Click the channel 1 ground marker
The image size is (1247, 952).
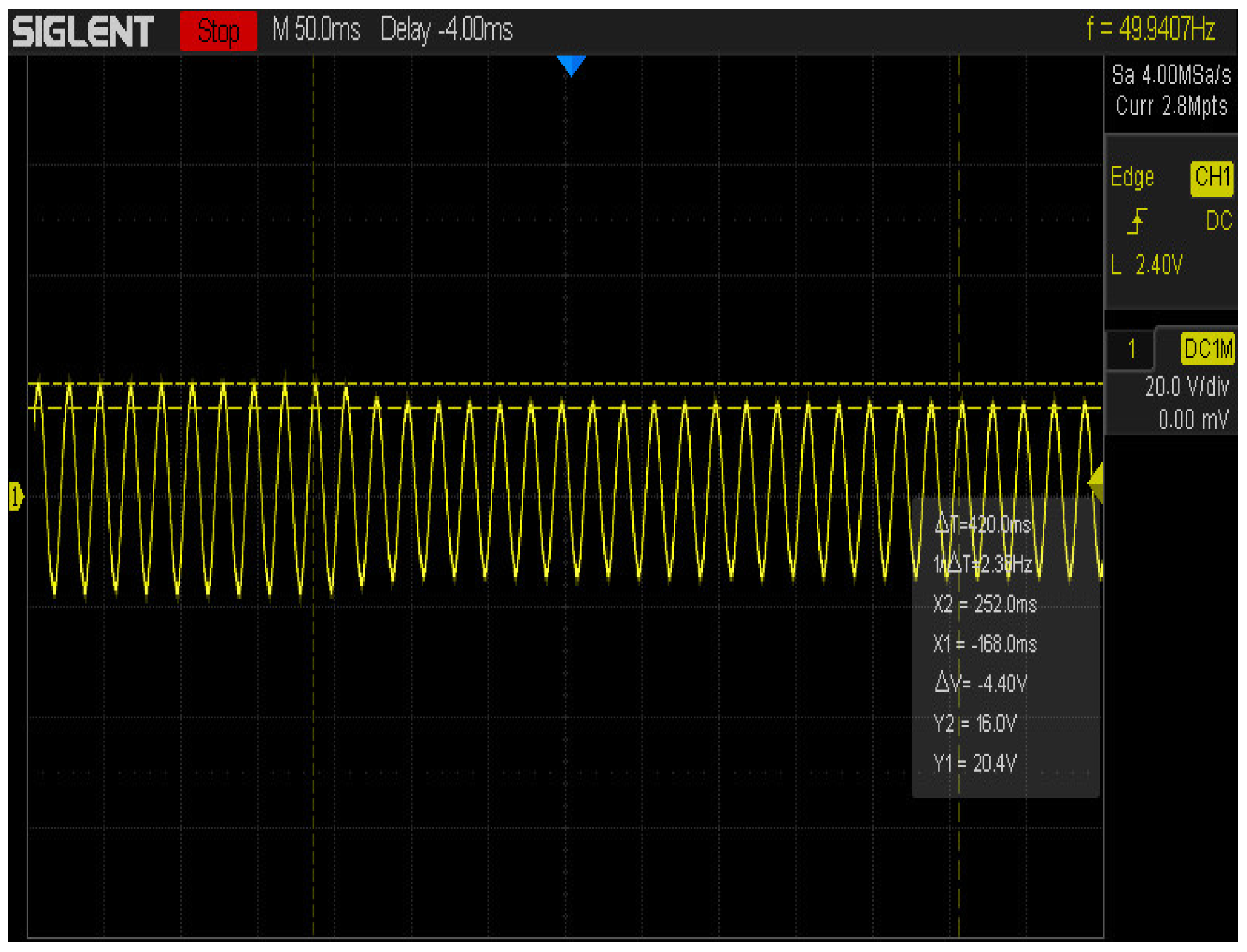[x=16, y=496]
